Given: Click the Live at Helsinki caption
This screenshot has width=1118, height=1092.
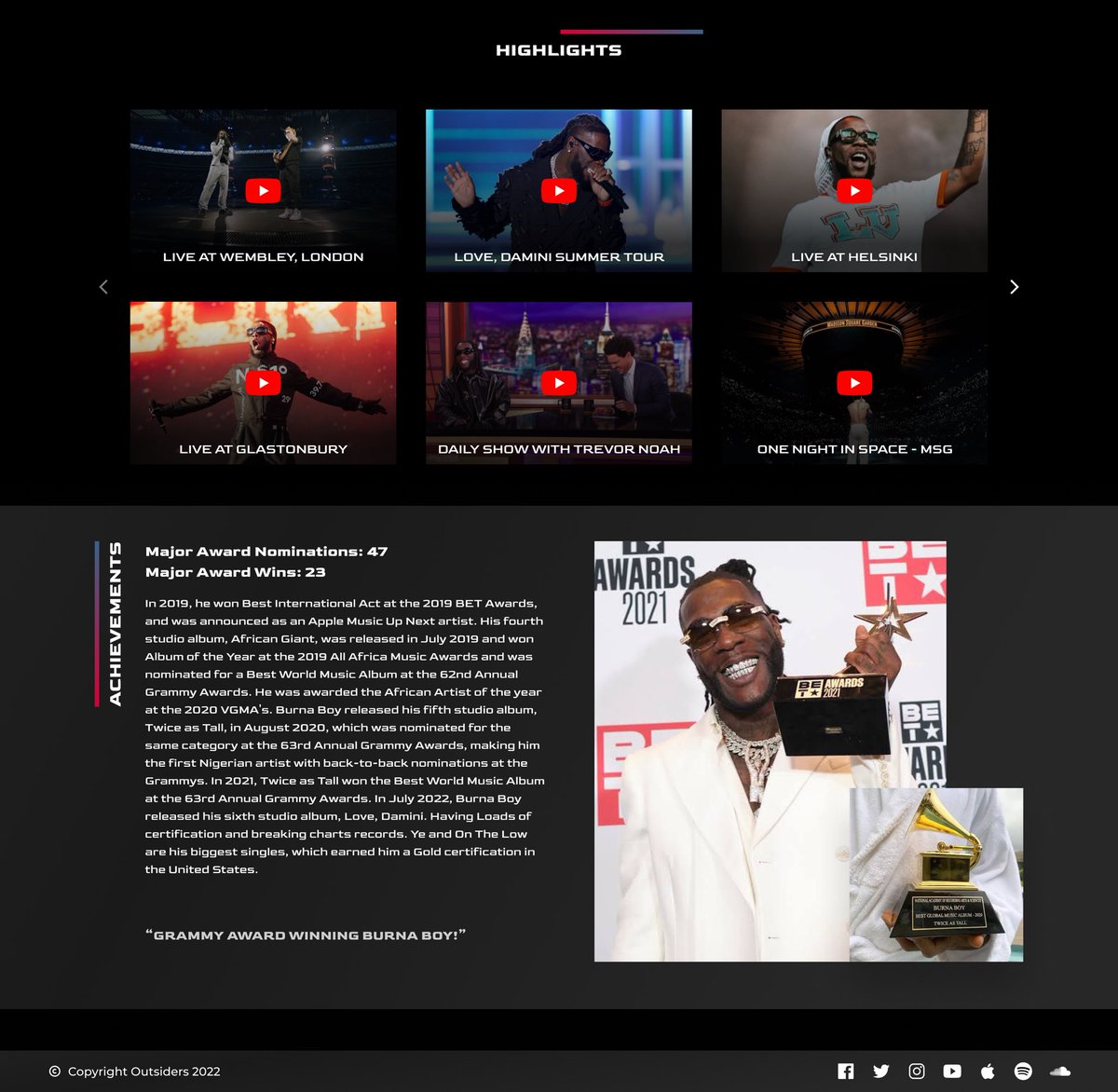Looking at the screenshot, I should point(854,257).
